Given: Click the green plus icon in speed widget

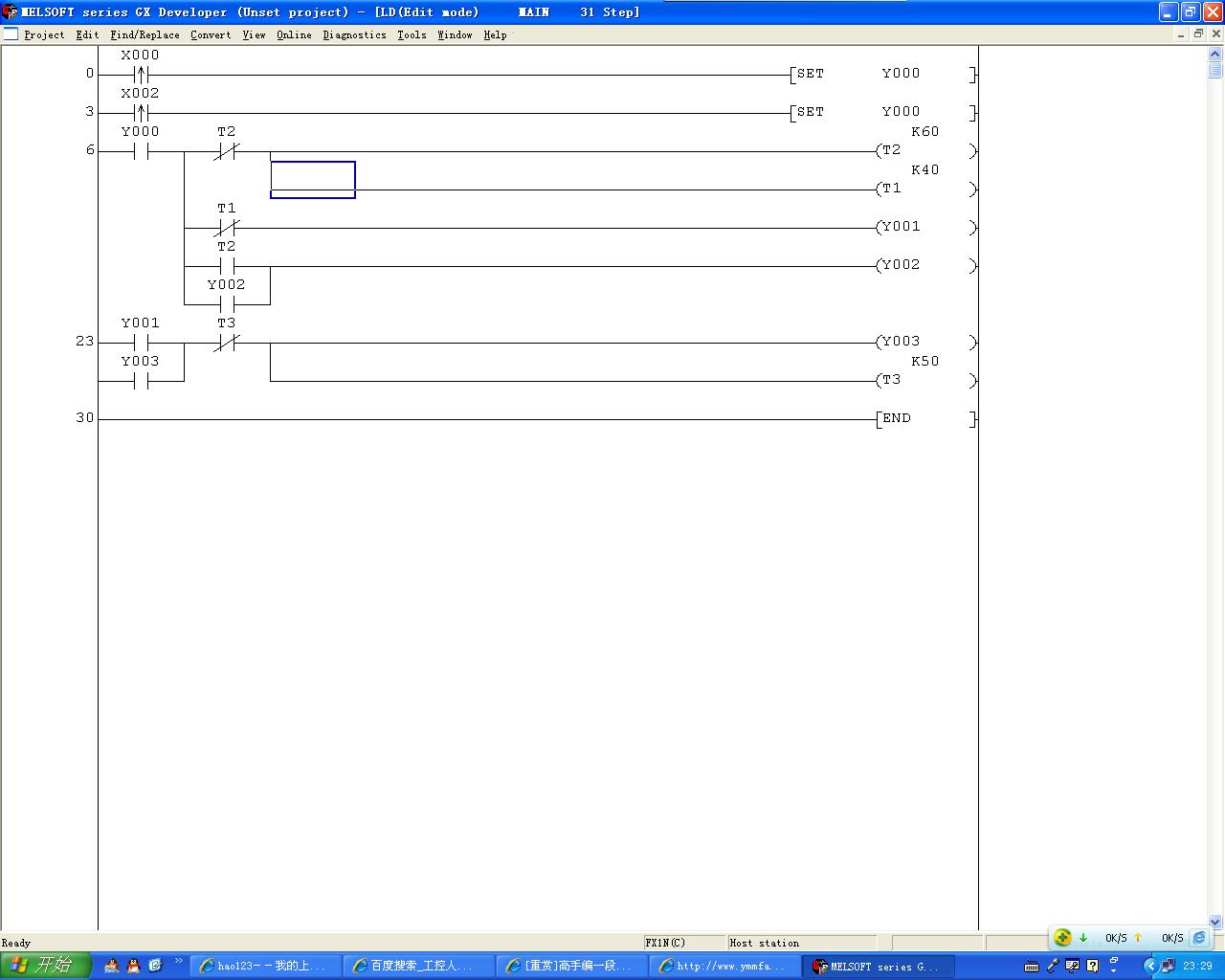Looking at the screenshot, I should click(x=1062, y=938).
